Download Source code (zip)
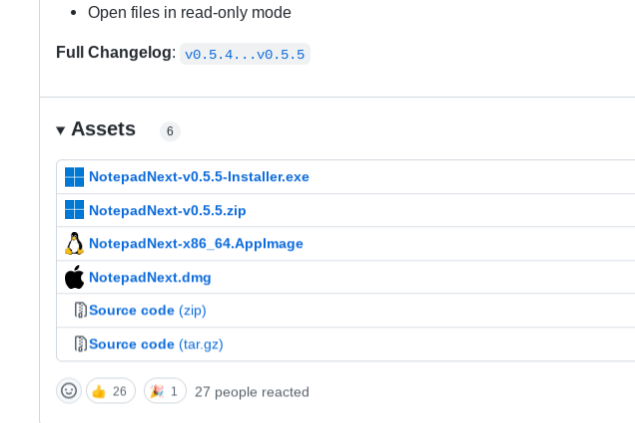The width and height of the screenshot is (635, 423). click(147, 310)
